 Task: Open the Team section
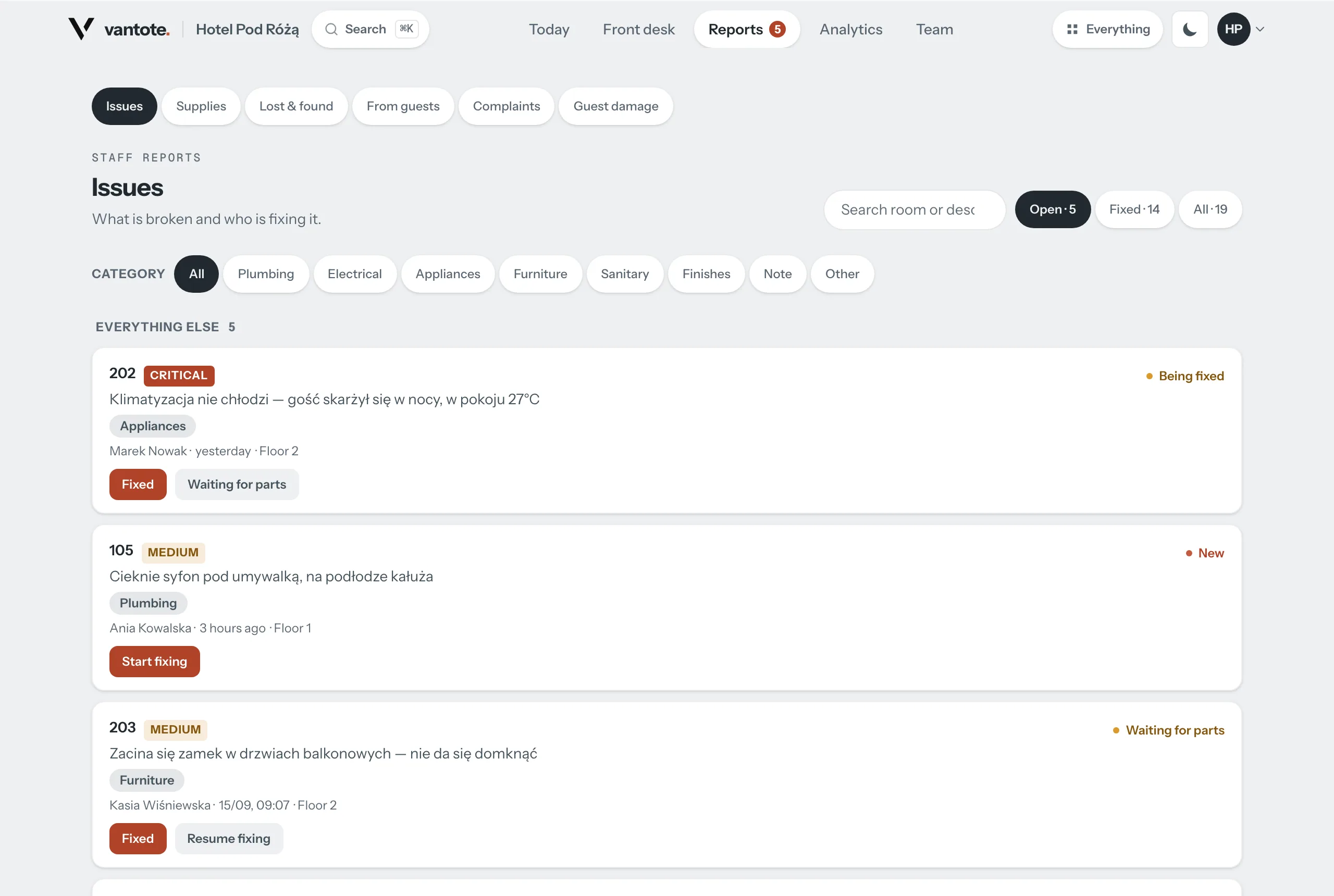point(934,29)
